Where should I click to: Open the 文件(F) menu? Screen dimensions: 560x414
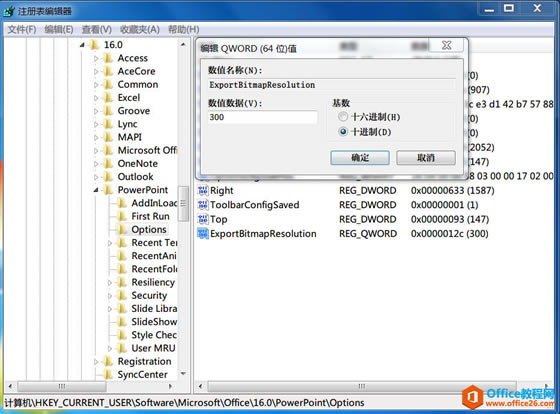[22, 29]
